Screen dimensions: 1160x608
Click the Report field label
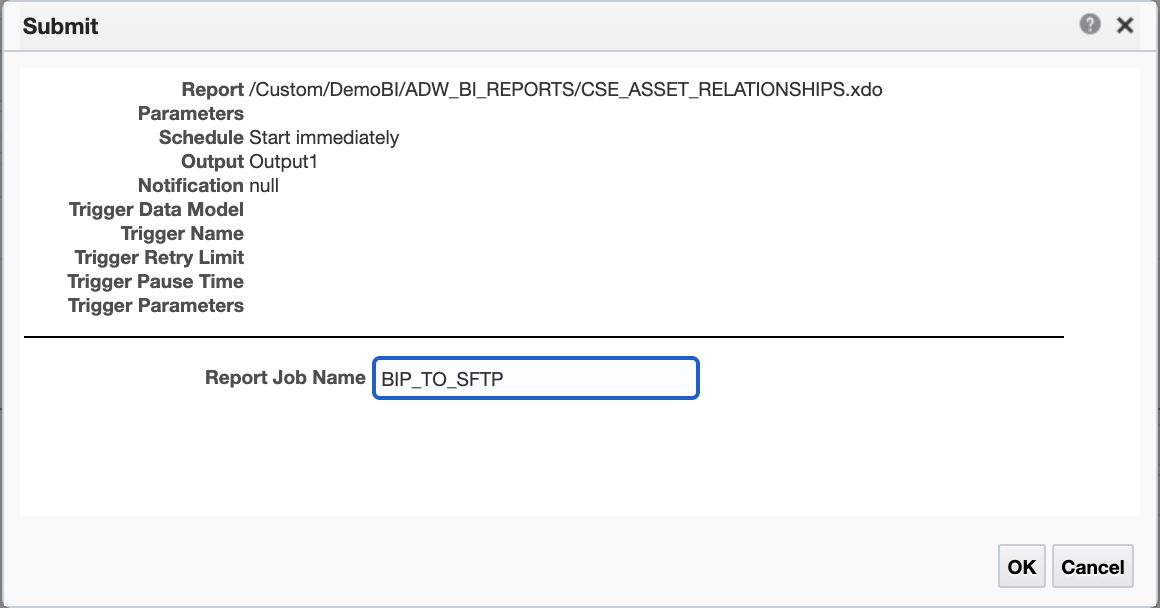[x=212, y=90]
